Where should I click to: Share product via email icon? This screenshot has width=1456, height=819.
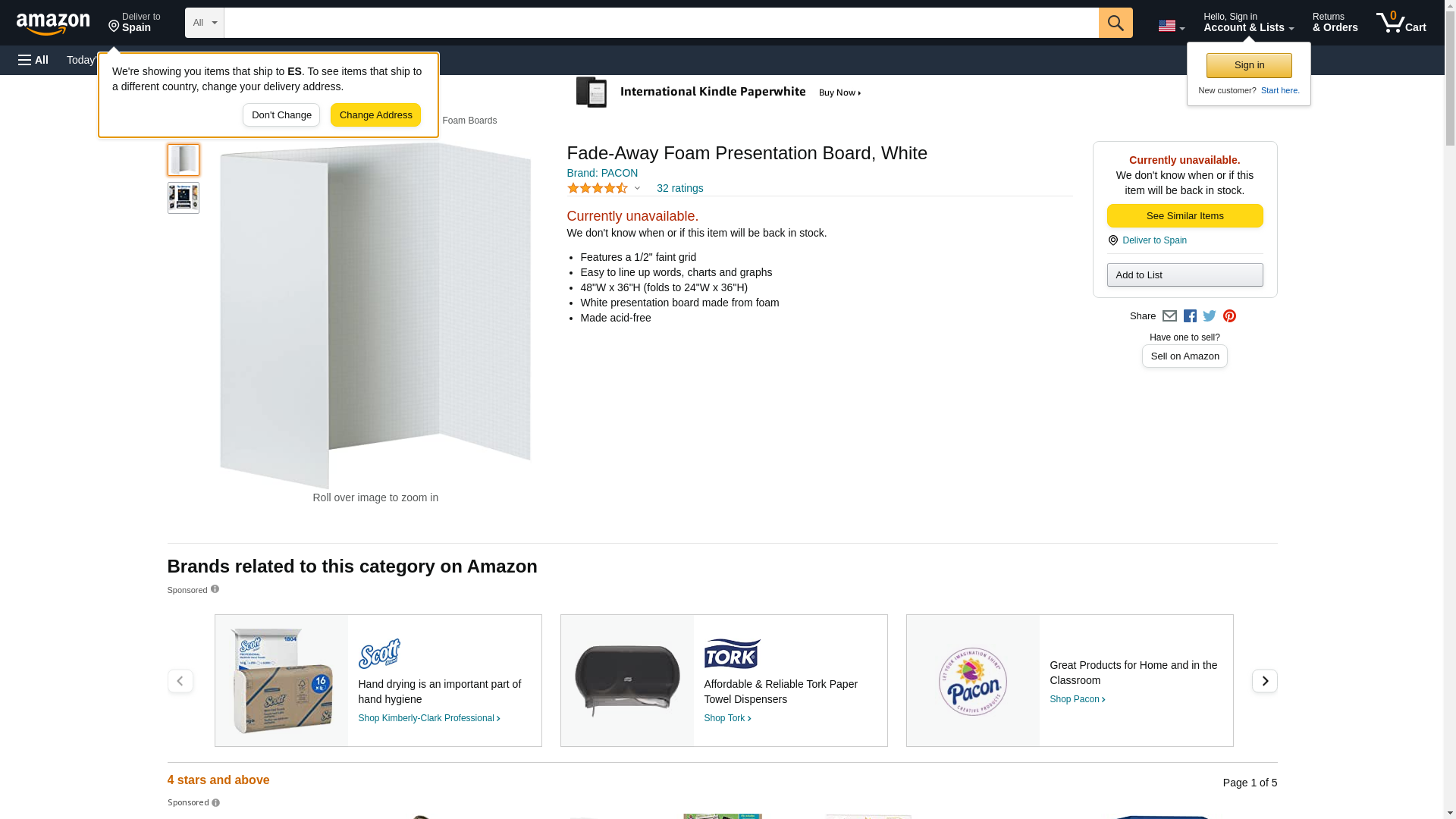click(x=1169, y=316)
